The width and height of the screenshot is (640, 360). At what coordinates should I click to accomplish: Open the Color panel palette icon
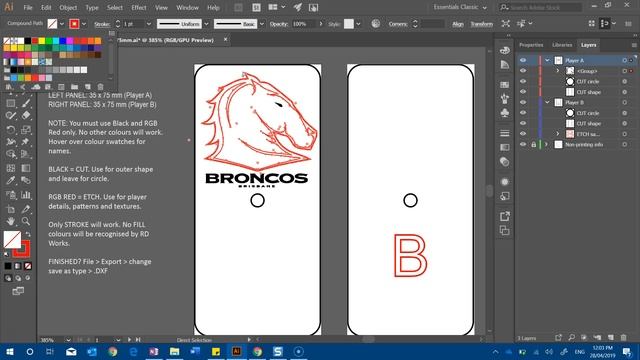pyautogui.click(x=504, y=50)
